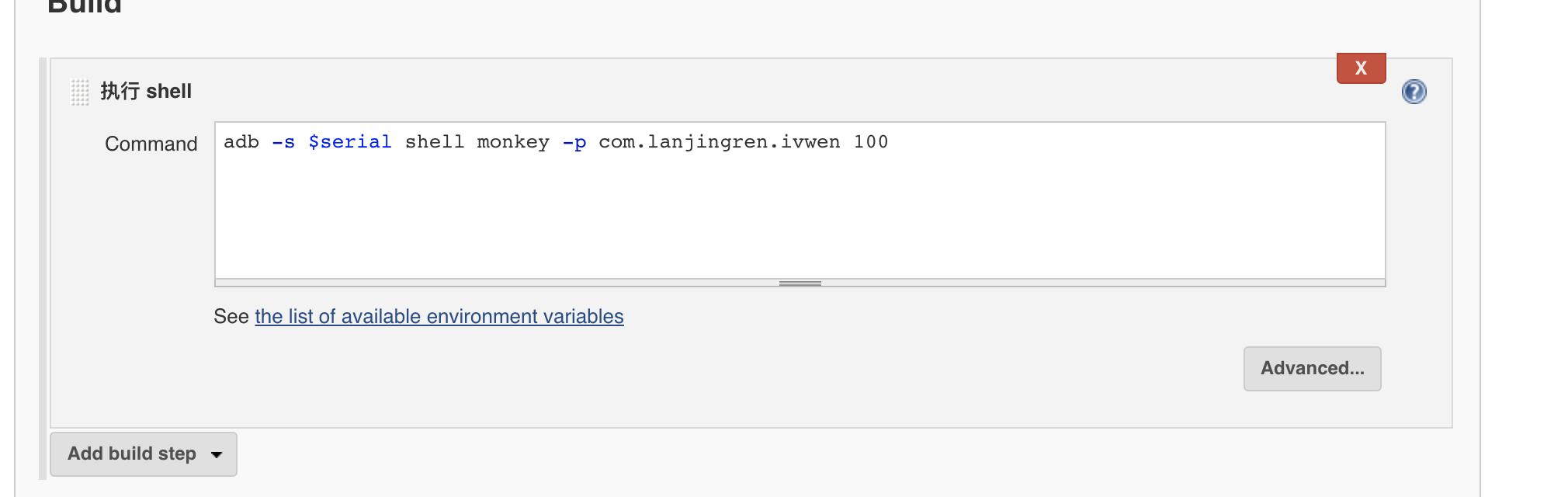Viewport: 1568px width, 497px height.
Task: Click the Build section heading
Action: [85, 7]
